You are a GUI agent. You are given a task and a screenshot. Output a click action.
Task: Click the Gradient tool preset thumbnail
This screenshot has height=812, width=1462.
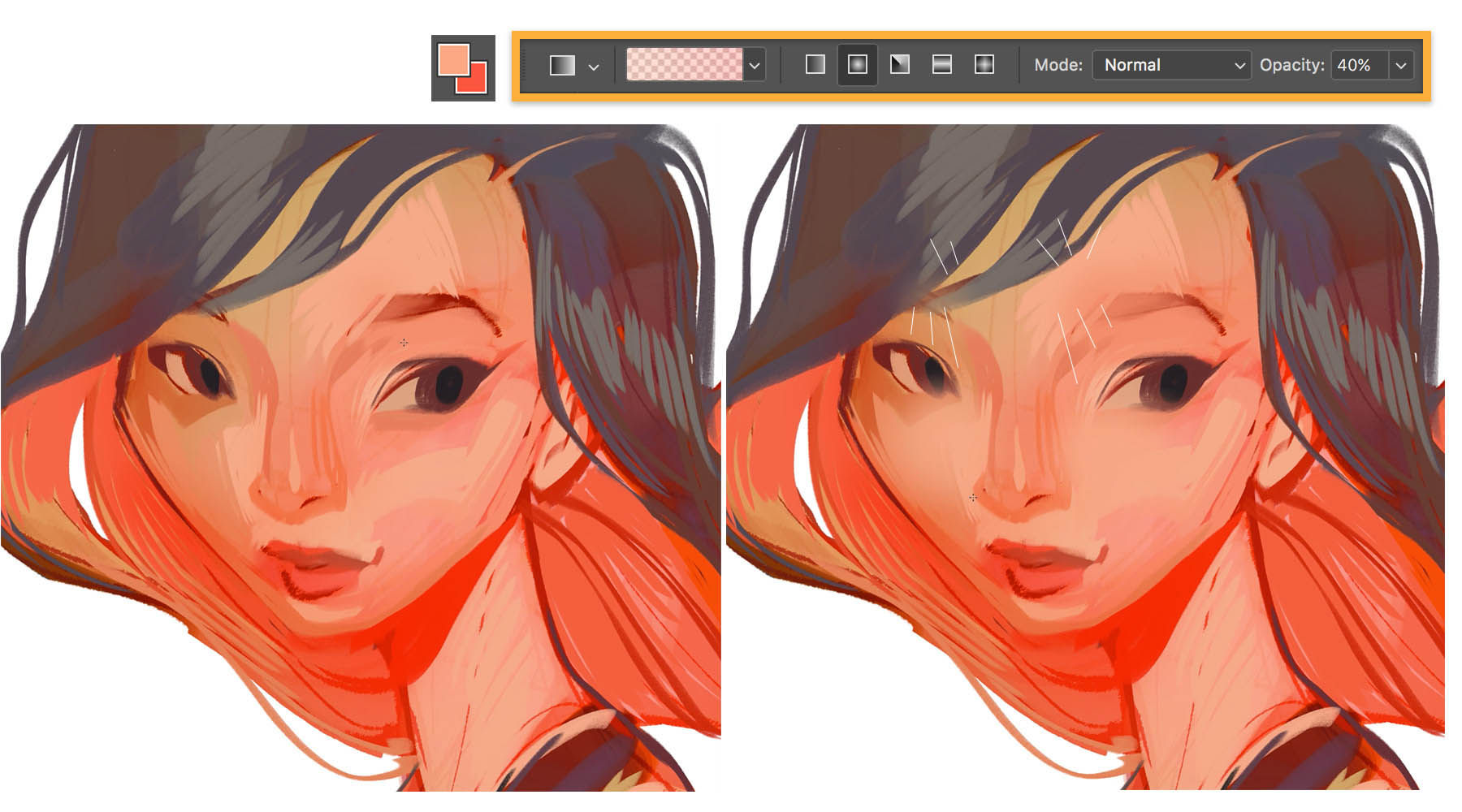tap(564, 66)
